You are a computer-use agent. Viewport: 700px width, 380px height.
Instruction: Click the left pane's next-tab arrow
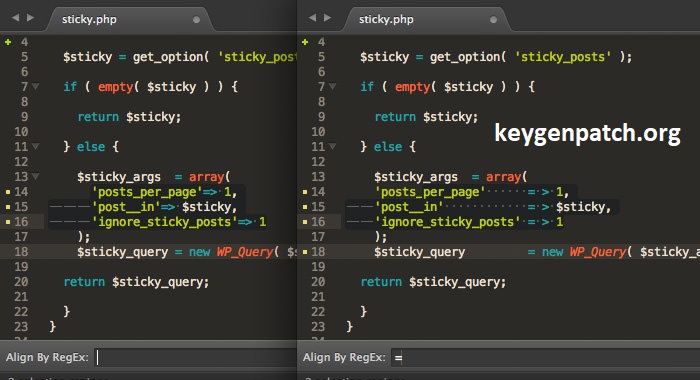click(x=30, y=18)
